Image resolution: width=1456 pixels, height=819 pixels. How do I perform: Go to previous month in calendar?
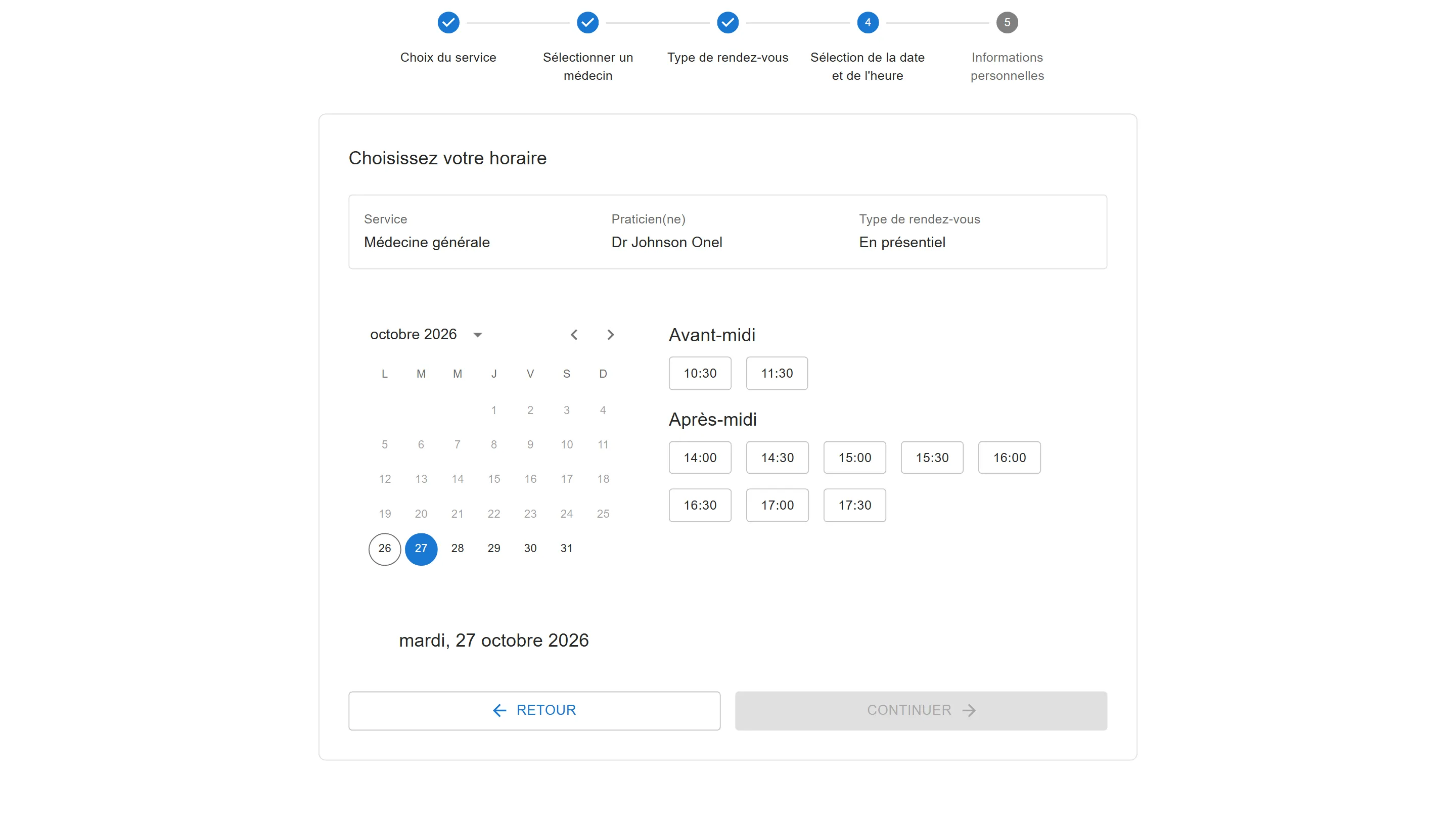(x=574, y=335)
